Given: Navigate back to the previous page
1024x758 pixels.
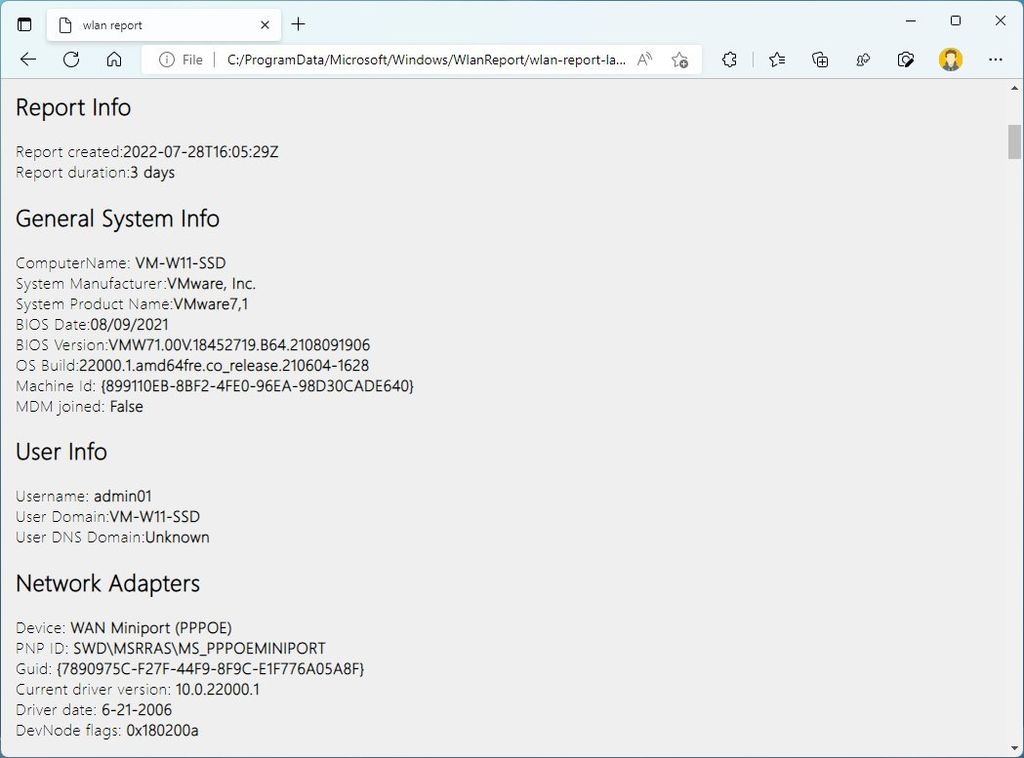Looking at the screenshot, I should (28, 59).
